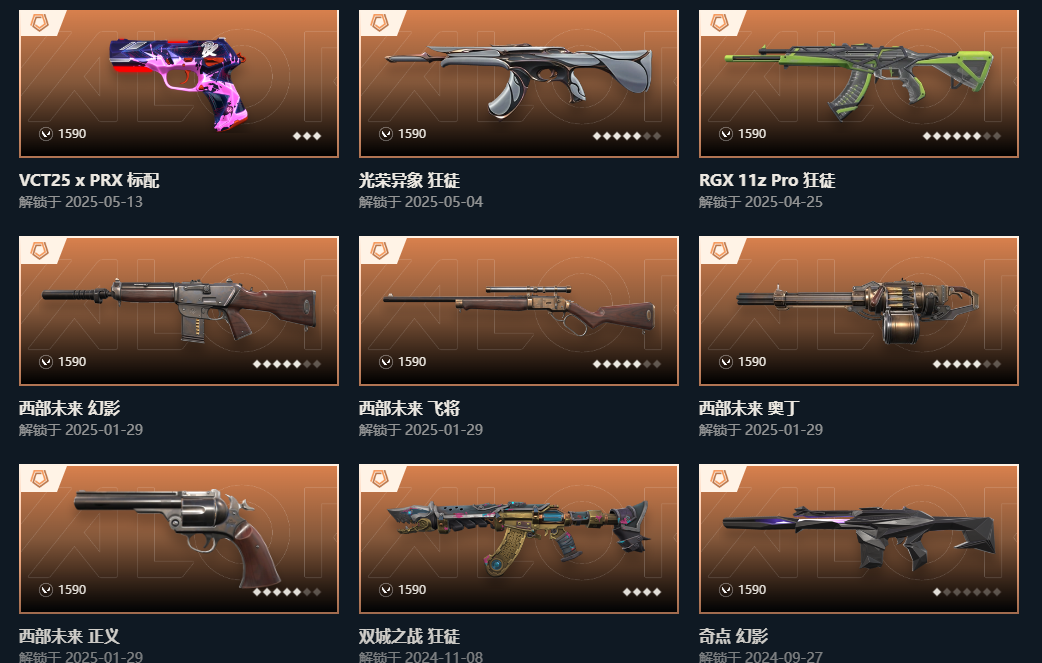
Task: Select the 双城之战 狂徒 rifle card
Action: point(519,539)
